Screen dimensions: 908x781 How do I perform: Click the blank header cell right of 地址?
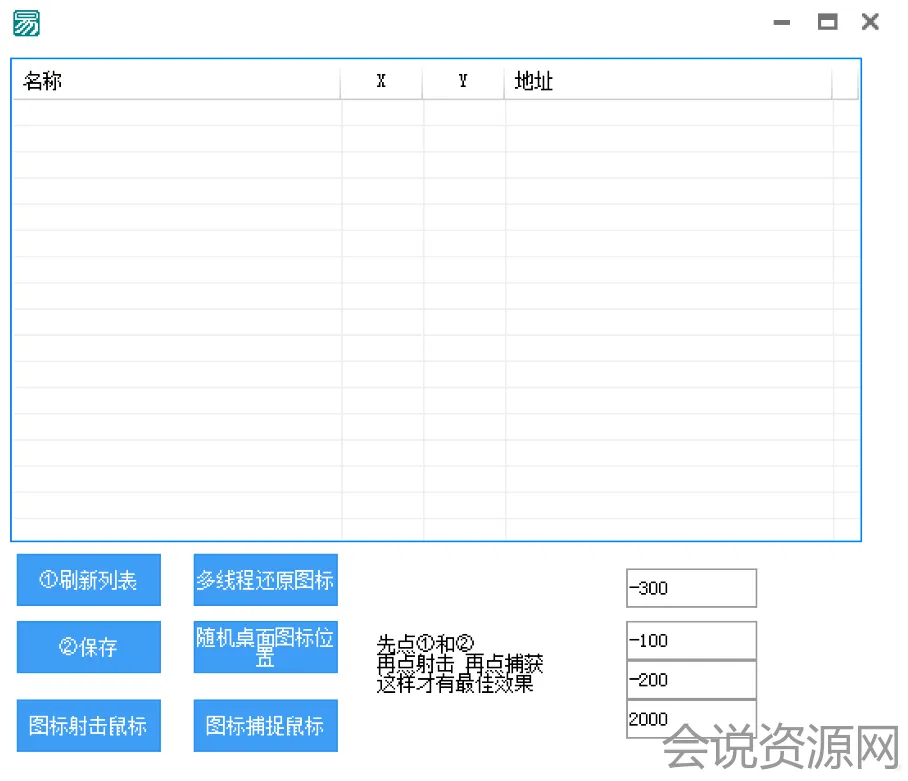click(x=845, y=82)
